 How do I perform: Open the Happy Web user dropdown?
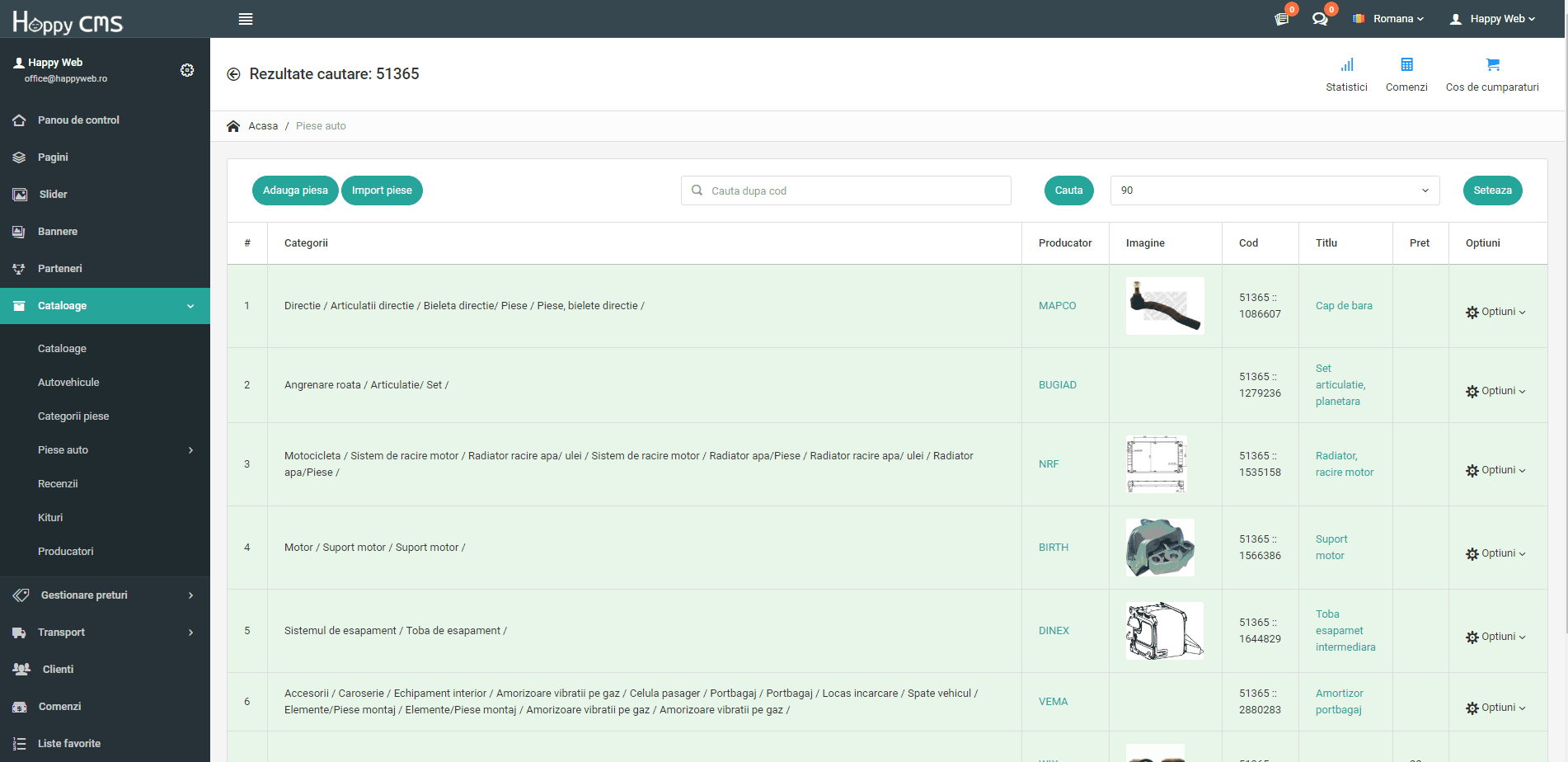(1493, 19)
